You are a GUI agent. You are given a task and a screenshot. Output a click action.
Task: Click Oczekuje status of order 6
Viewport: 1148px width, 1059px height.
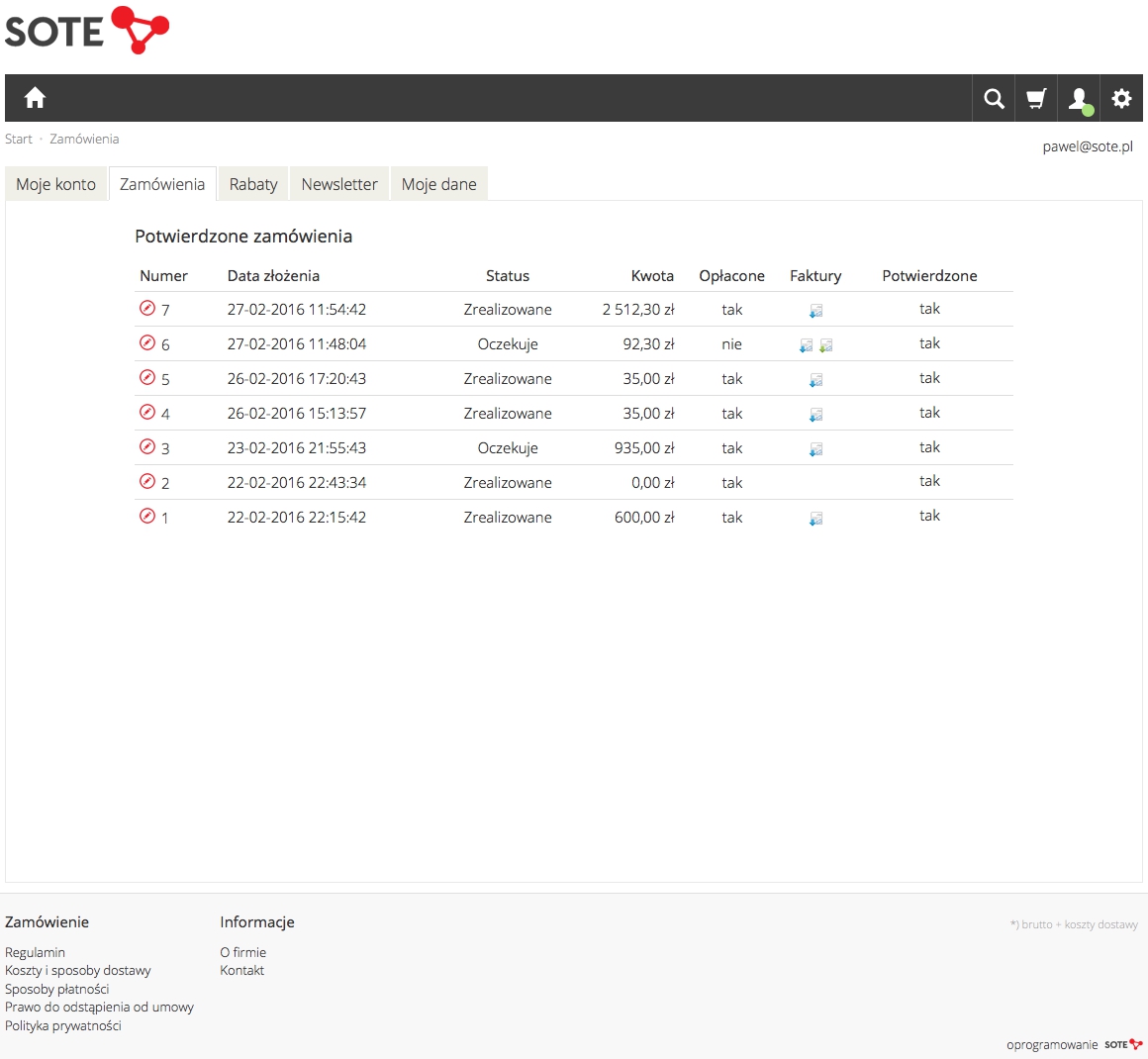pos(508,344)
